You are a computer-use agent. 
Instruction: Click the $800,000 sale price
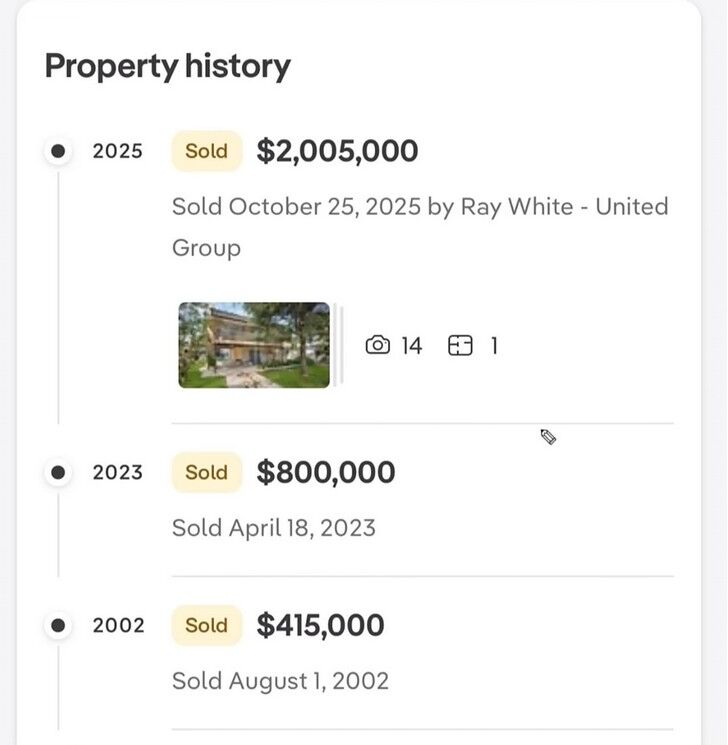point(325,472)
